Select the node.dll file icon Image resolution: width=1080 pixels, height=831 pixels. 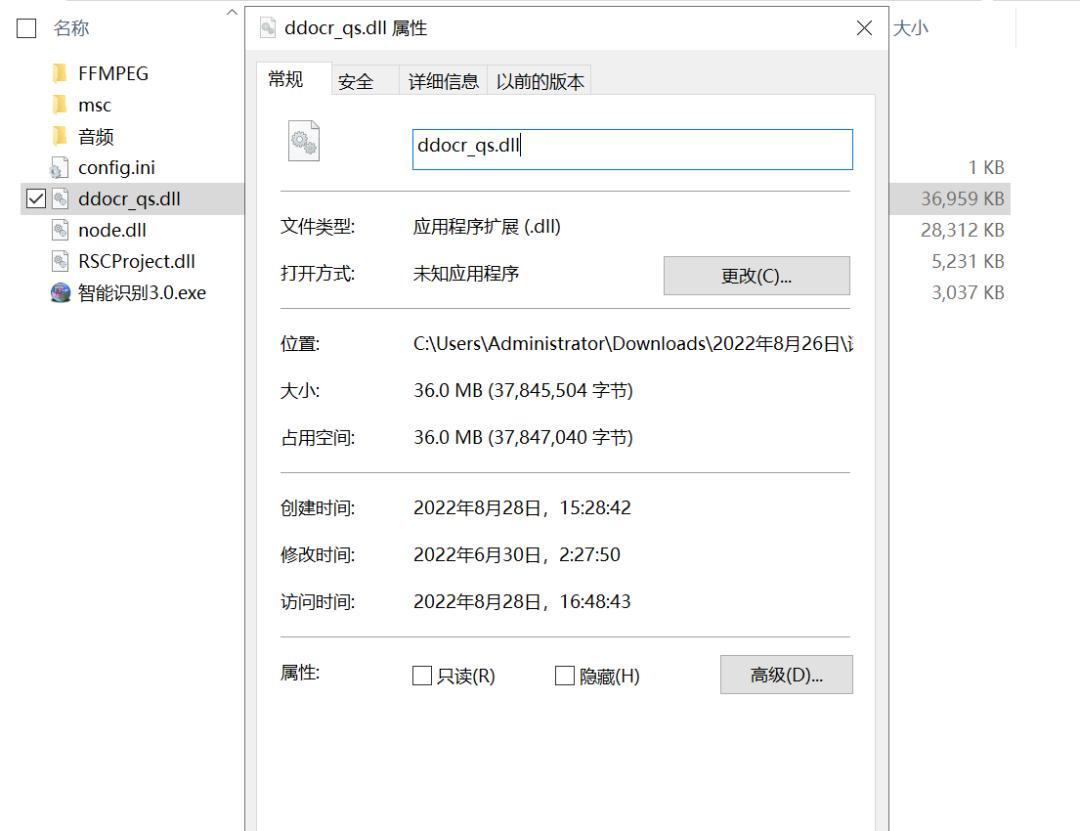[61, 230]
